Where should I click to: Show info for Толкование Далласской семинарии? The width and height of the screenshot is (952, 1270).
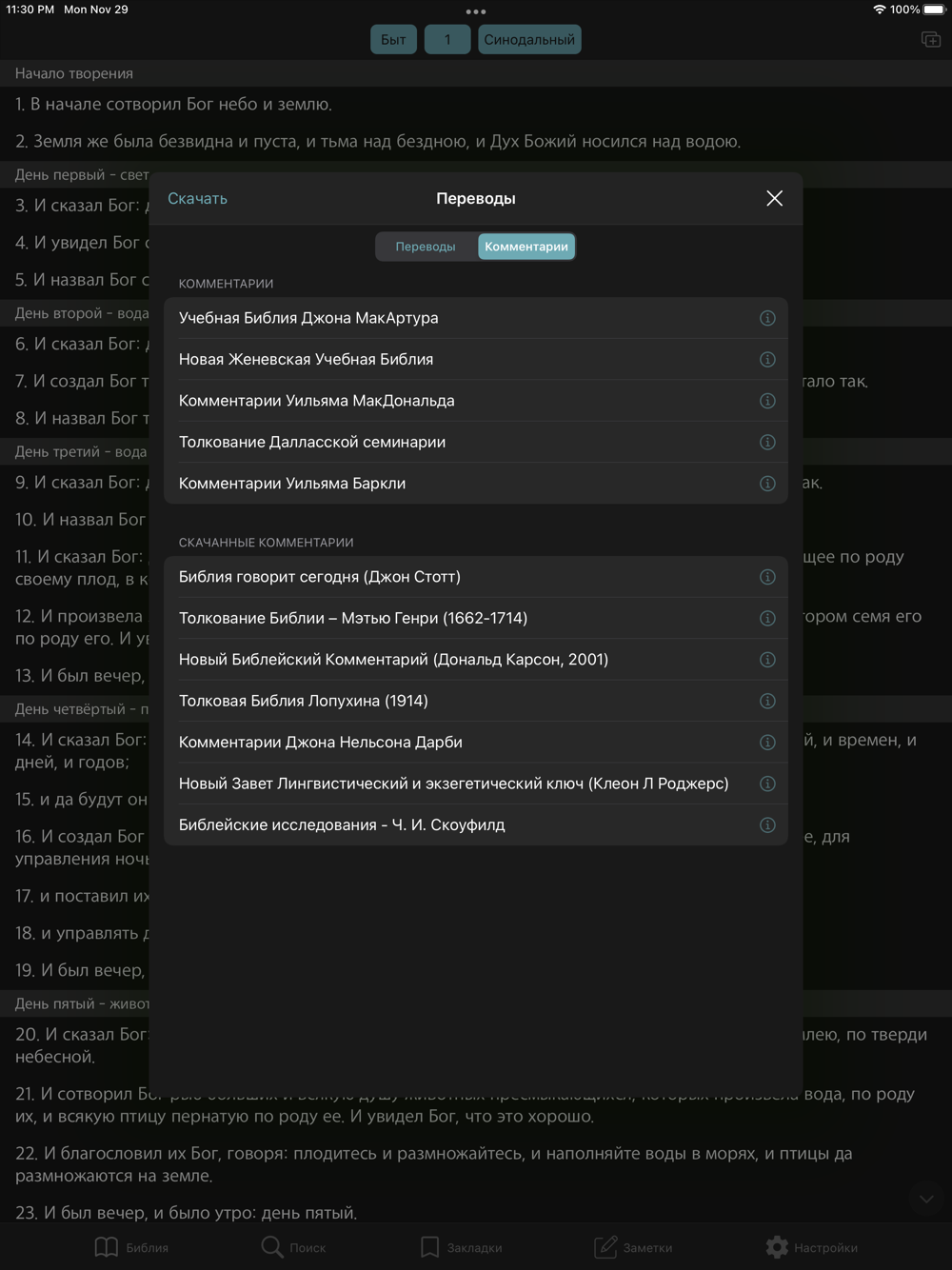767,443
